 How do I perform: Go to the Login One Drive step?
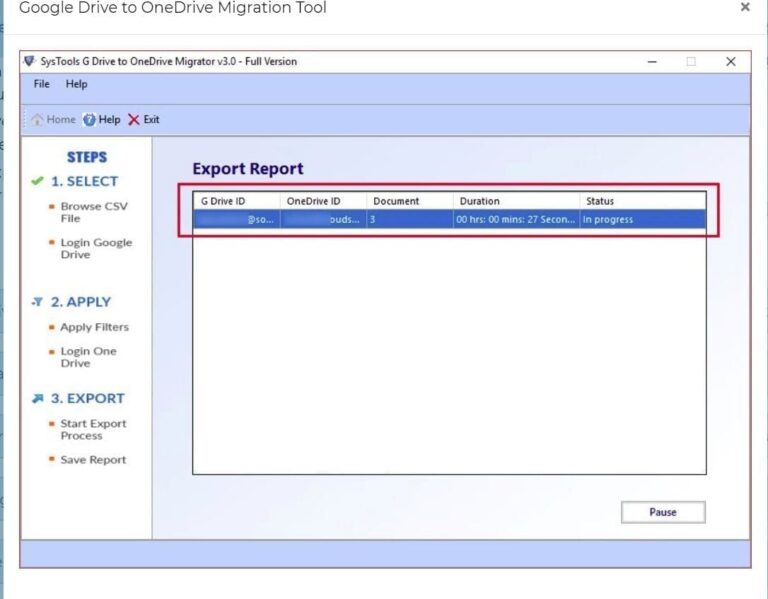click(88, 357)
